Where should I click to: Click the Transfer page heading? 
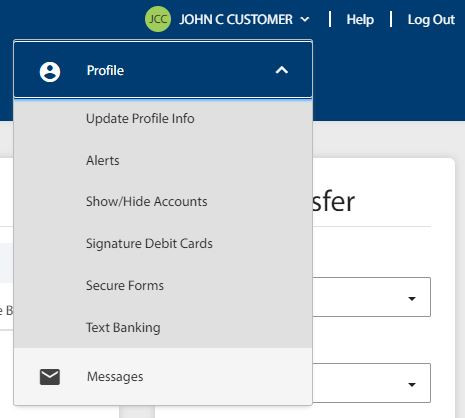pos(333,202)
